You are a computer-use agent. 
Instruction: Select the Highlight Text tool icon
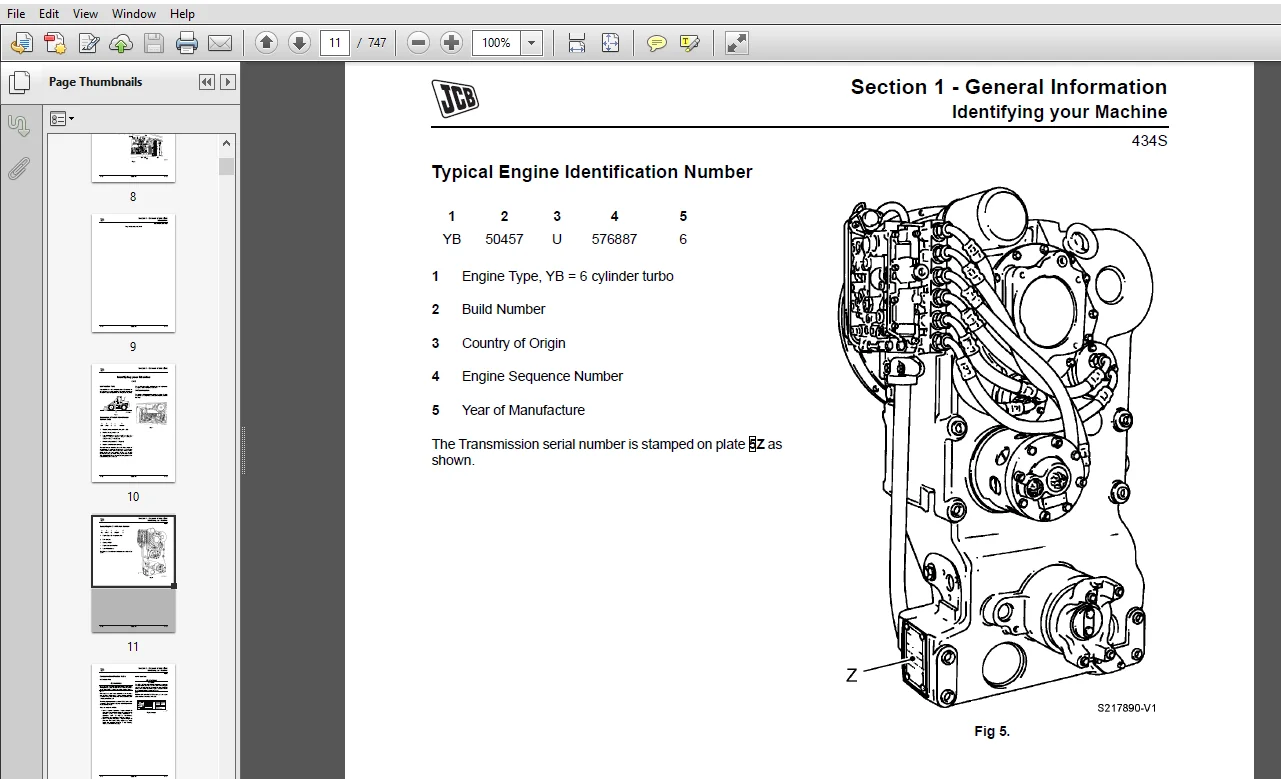[689, 43]
